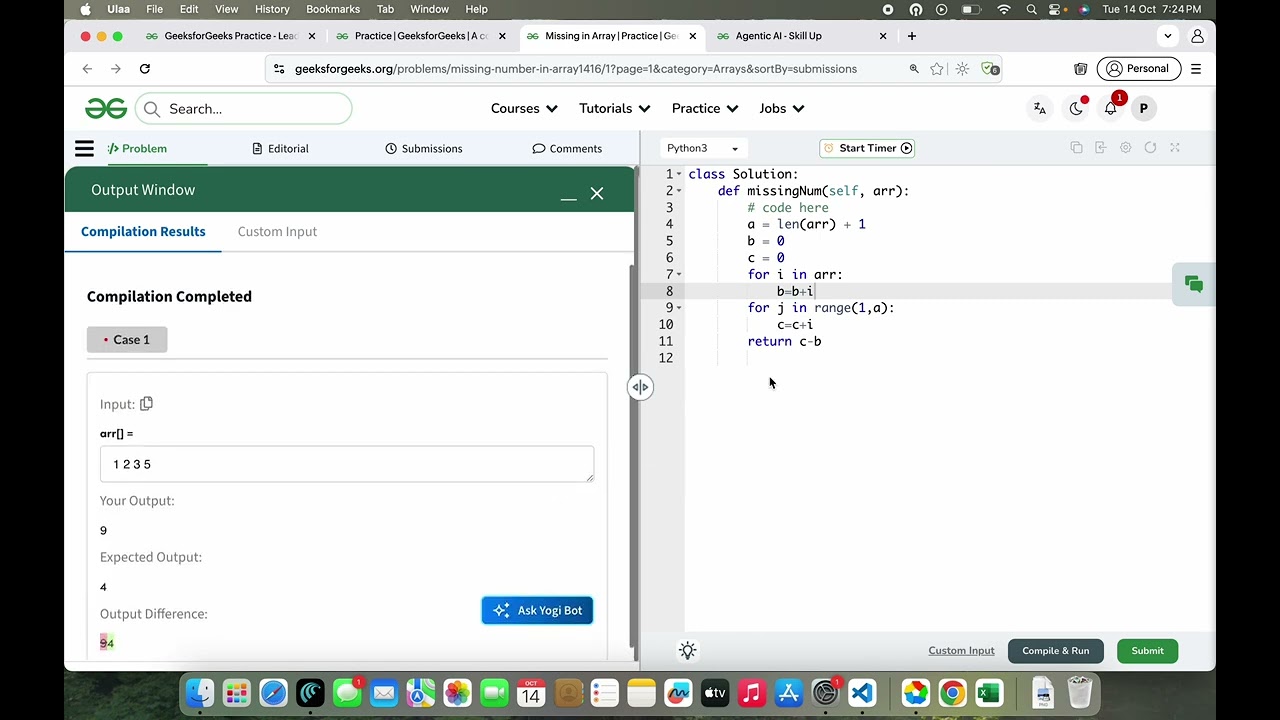Image resolution: width=1280 pixels, height=720 pixels.
Task: Launch Finder from the dock
Action: (x=200, y=693)
